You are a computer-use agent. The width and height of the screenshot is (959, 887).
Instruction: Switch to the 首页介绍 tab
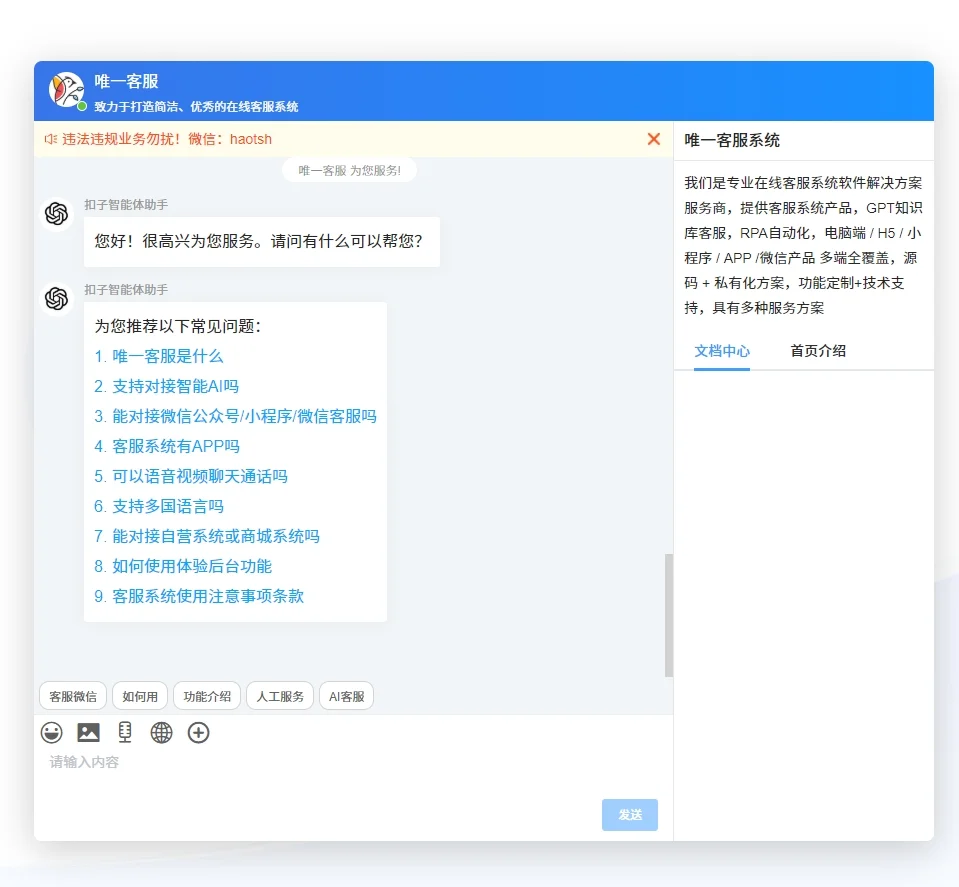816,352
